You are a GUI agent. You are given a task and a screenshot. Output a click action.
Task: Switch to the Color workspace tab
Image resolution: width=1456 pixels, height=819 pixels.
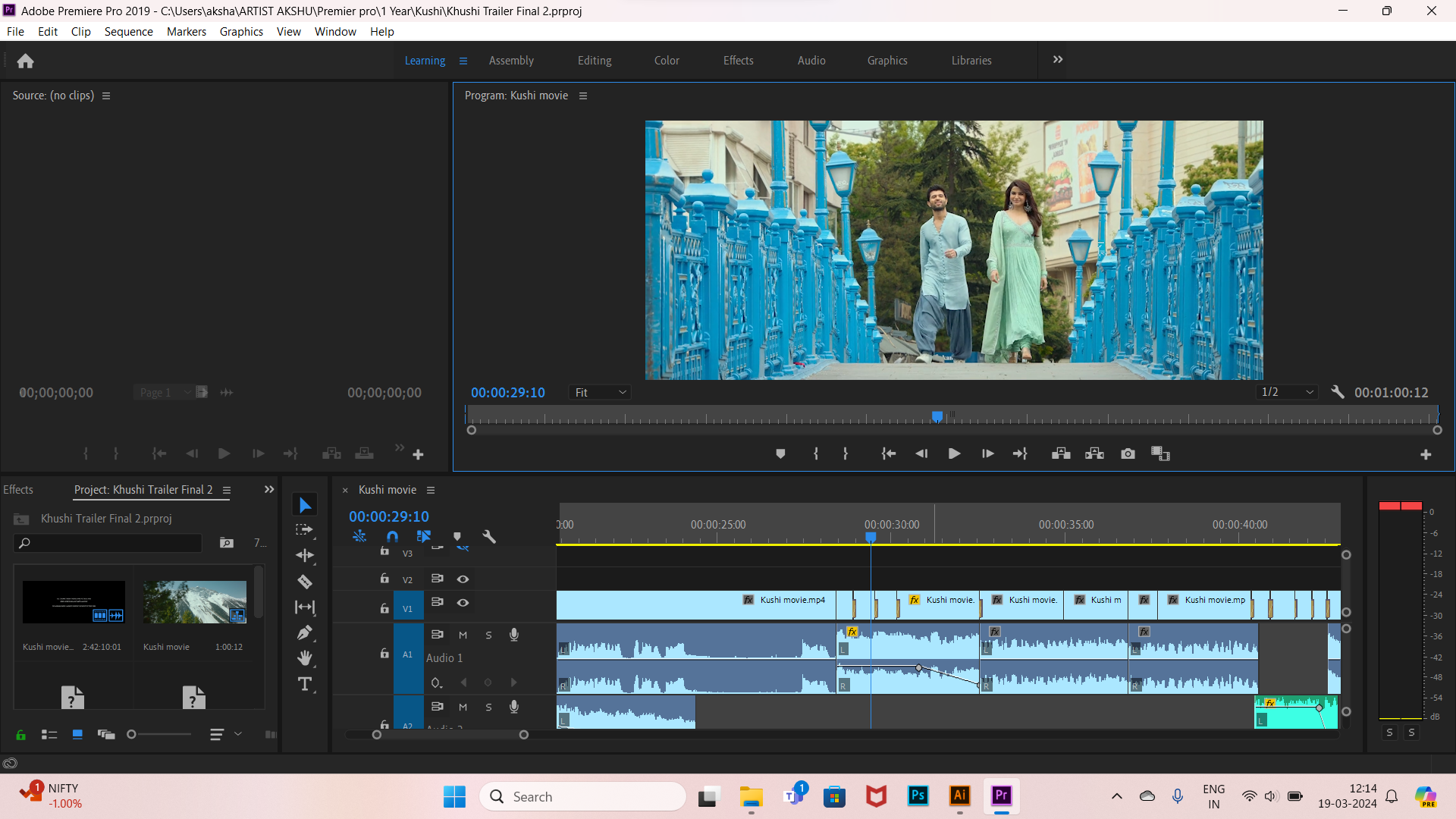667,60
